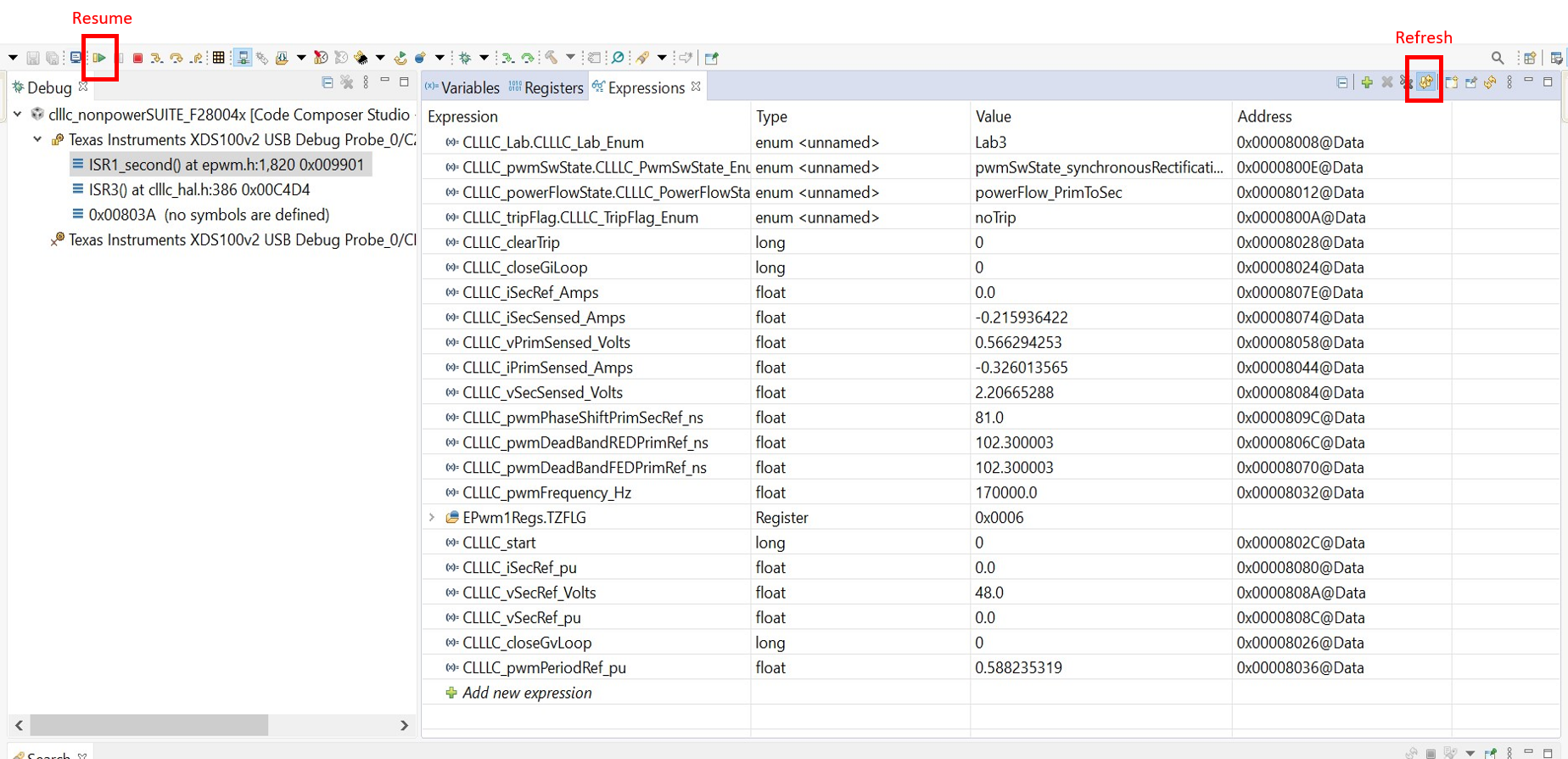The image size is (1568, 759).
Task: Open the Load program dropdown arrow
Action: (301, 58)
